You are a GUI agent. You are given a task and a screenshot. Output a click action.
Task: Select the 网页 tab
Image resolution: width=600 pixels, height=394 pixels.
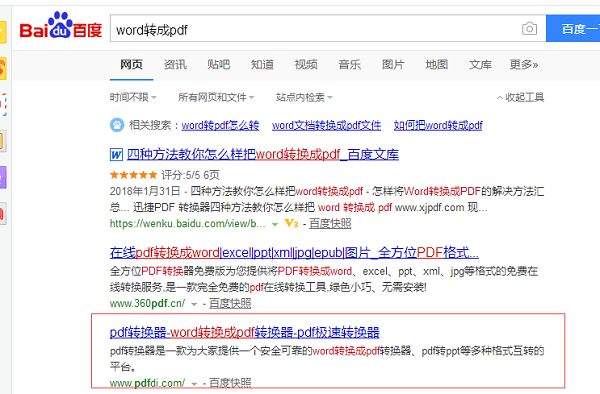coord(131,65)
